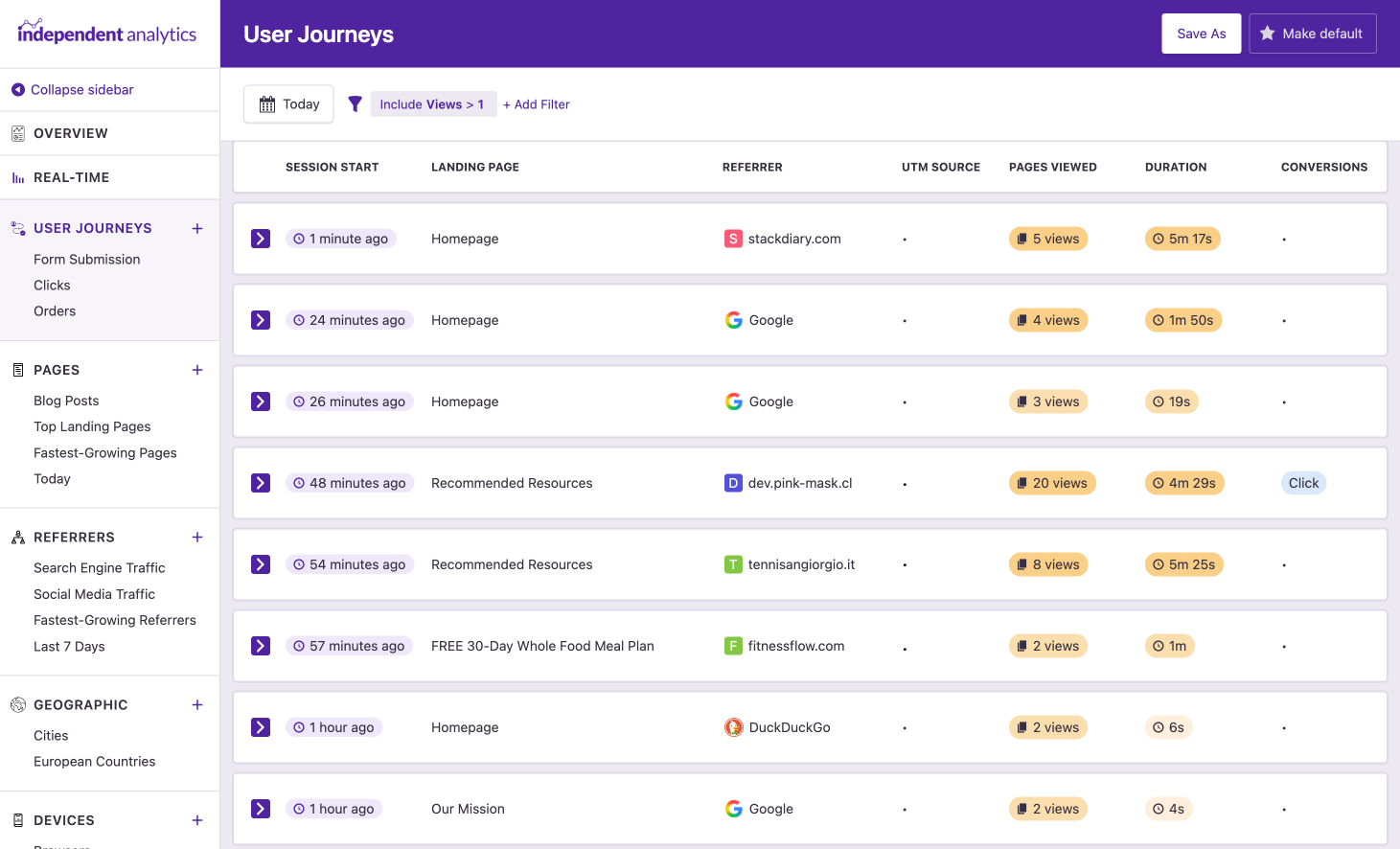Click the Google favicon next to Google referrer
The height and width of the screenshot is (849, 1400).
733,320
